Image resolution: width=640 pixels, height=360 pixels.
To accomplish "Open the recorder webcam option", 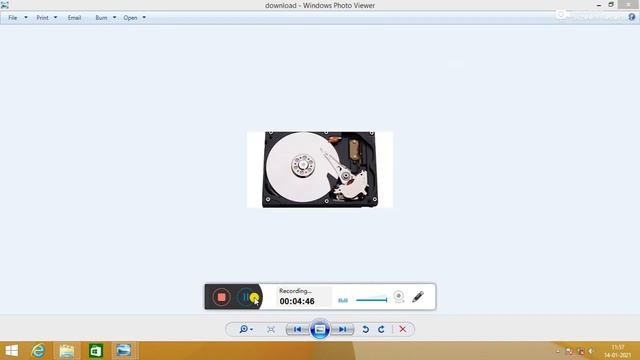I will tap(399, 296).
